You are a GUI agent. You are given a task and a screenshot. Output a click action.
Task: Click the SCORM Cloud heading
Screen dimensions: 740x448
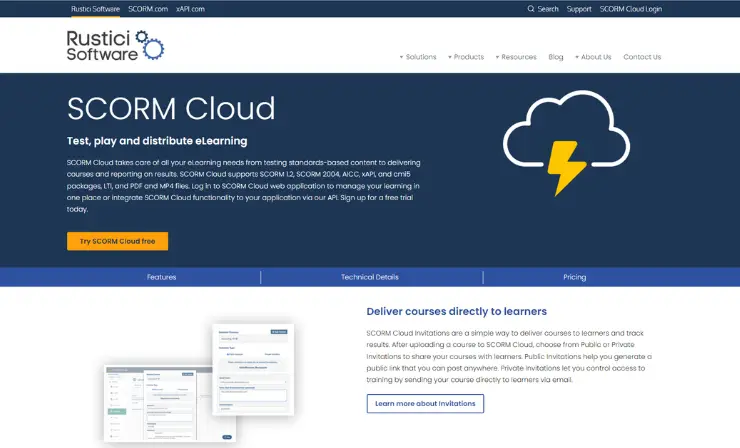[171, 109]
